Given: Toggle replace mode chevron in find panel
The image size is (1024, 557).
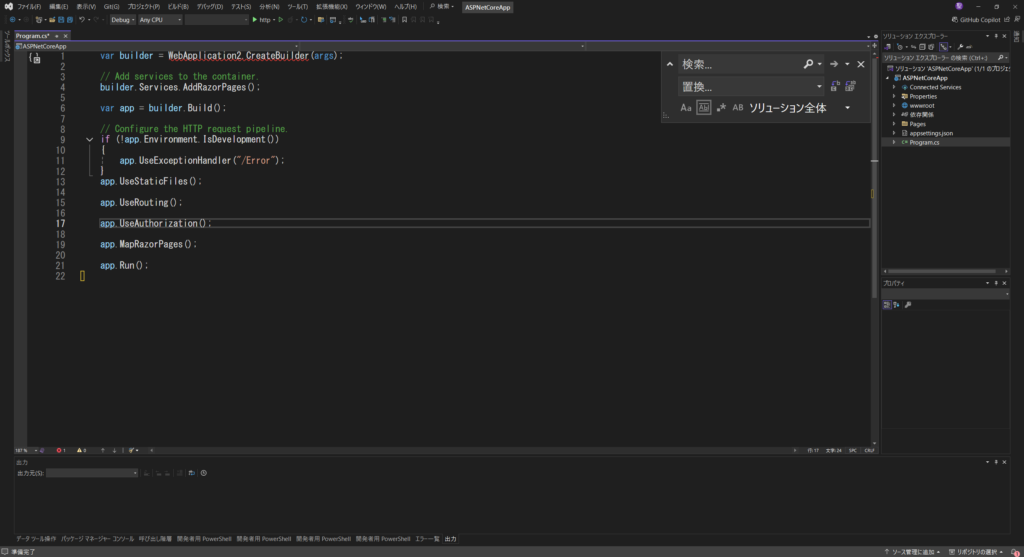Looking at the screenshot, I should pos(669,64).
